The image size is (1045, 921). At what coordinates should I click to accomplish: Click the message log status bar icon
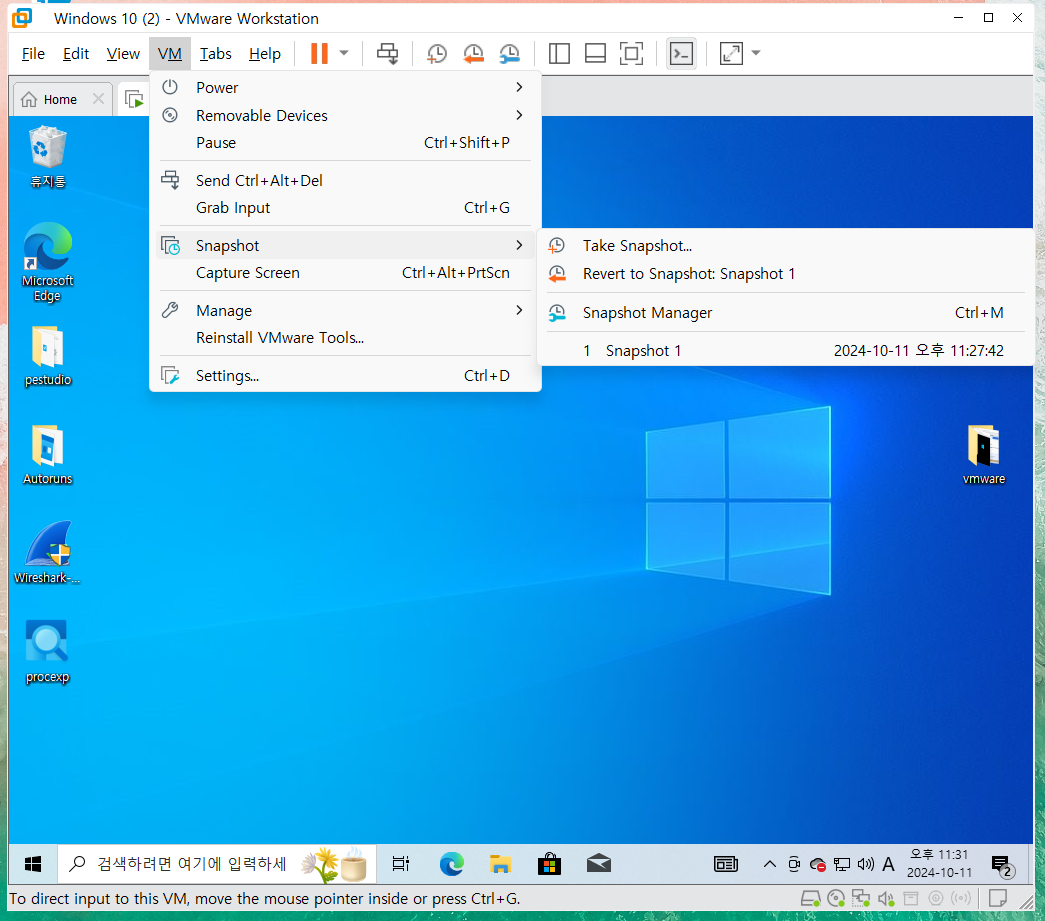click(998, 898)
